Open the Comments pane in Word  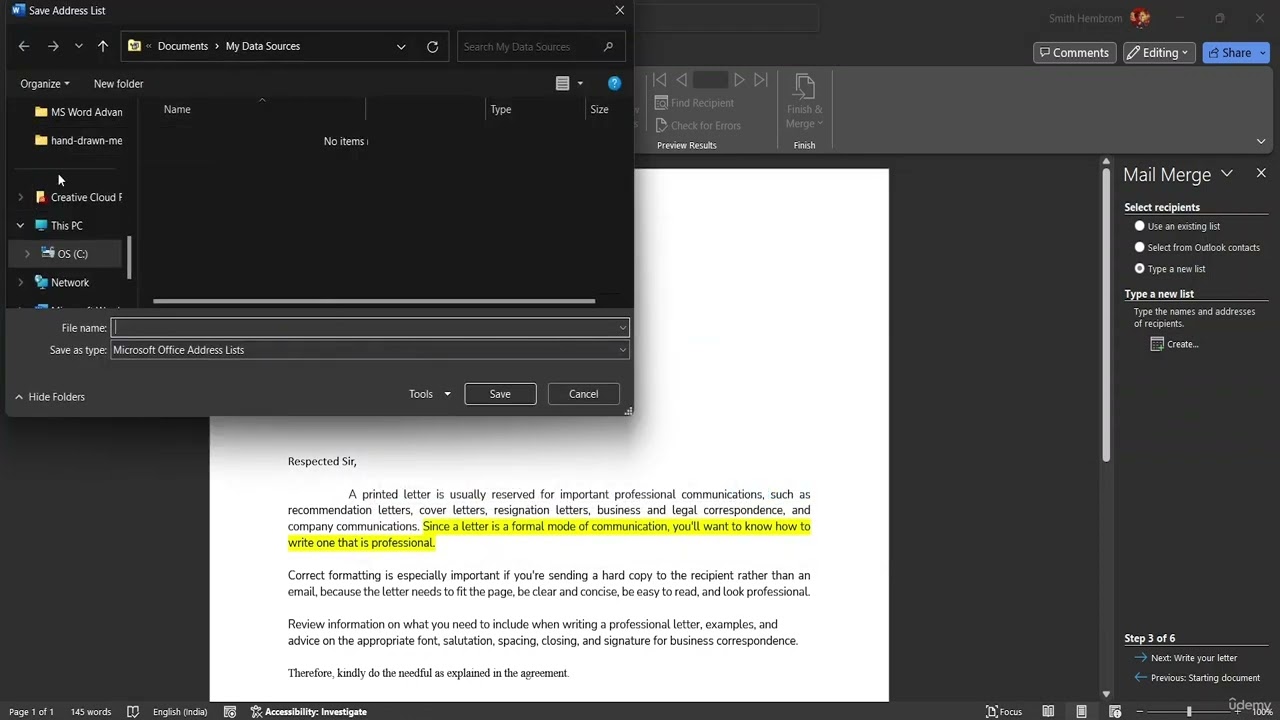[x=1074, y=52]
